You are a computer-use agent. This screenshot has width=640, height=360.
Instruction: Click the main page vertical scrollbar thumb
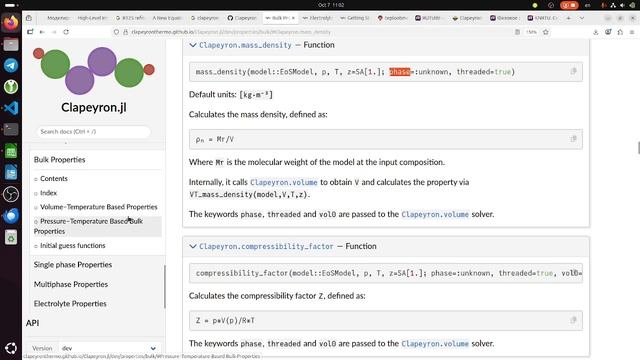(x=638, y=148)
